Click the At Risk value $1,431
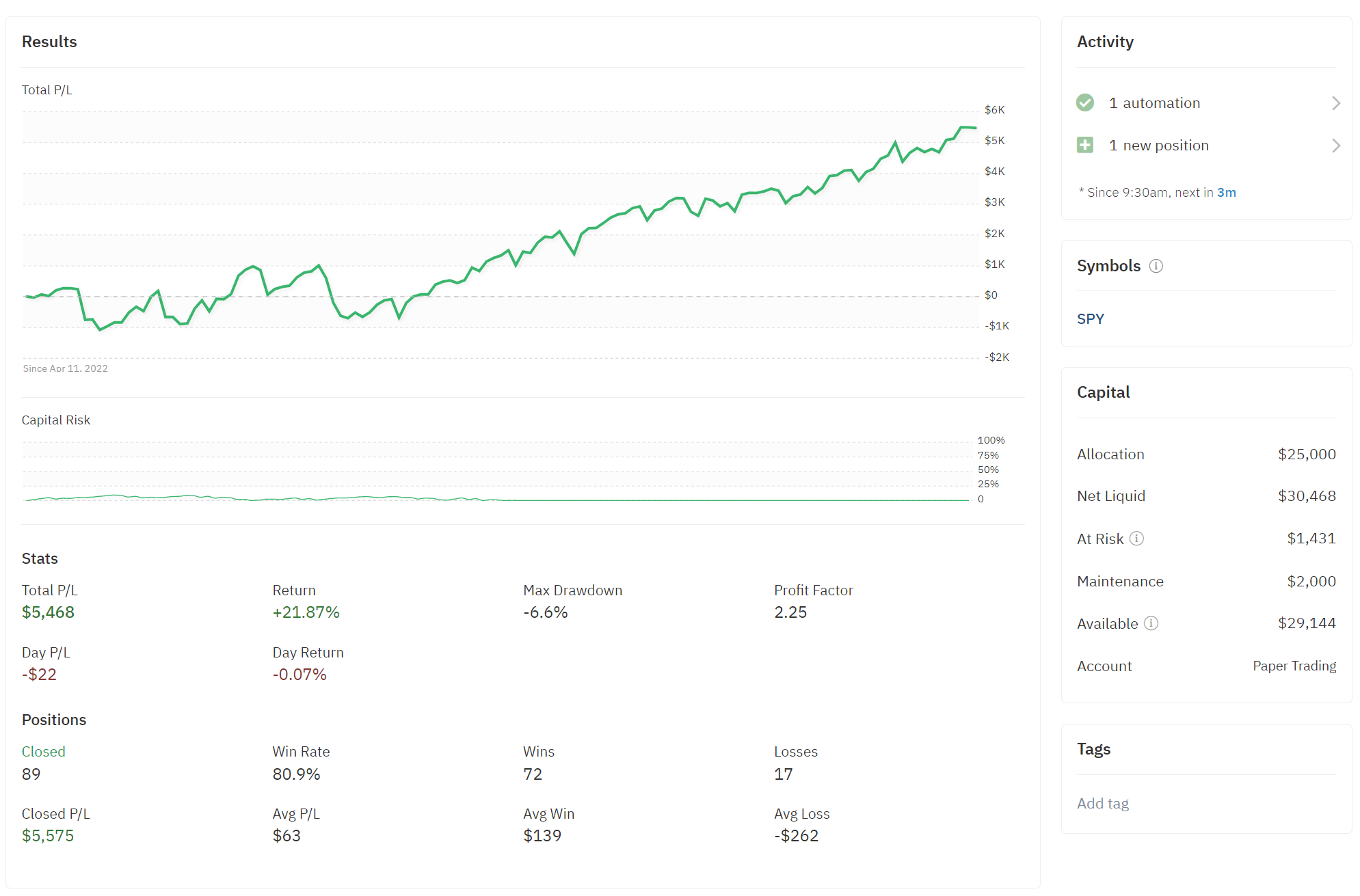This screenshot has width=1360, height=896. point(1311,539)
